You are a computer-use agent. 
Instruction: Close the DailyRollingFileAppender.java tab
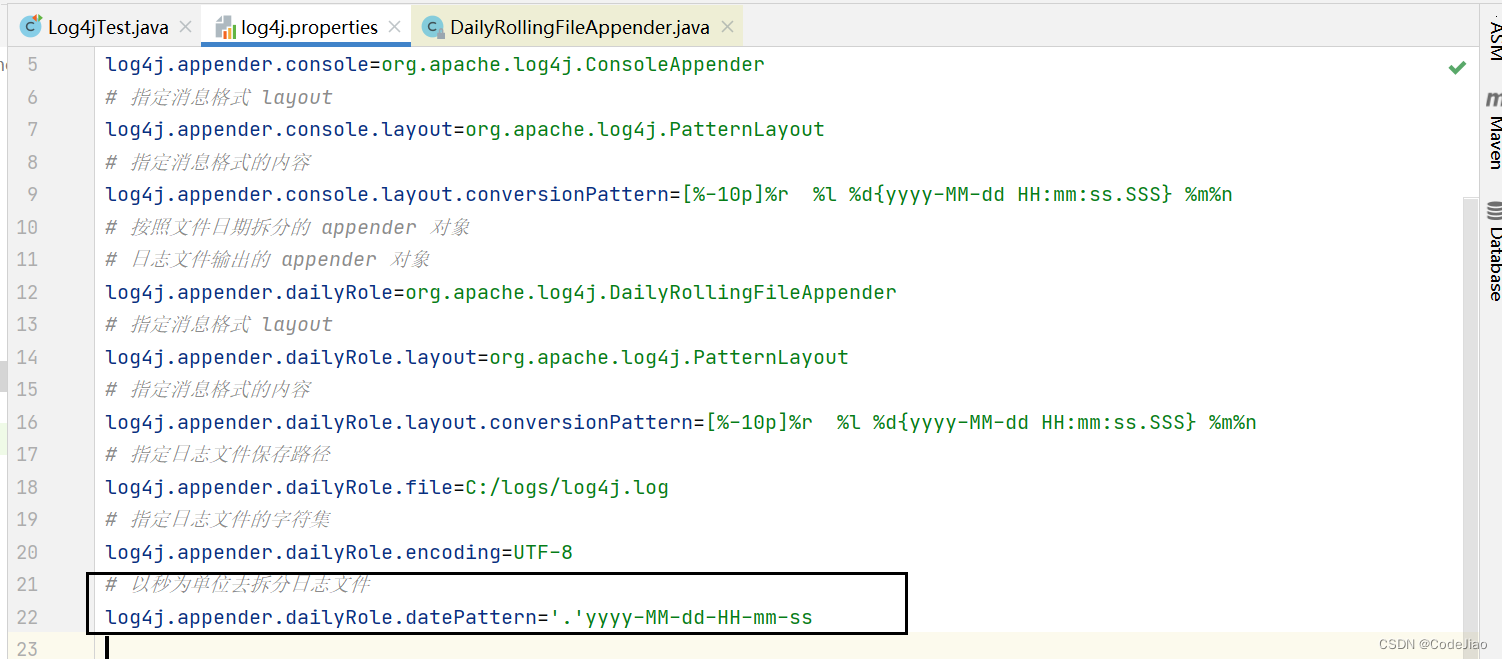click(x=726, y=28)
